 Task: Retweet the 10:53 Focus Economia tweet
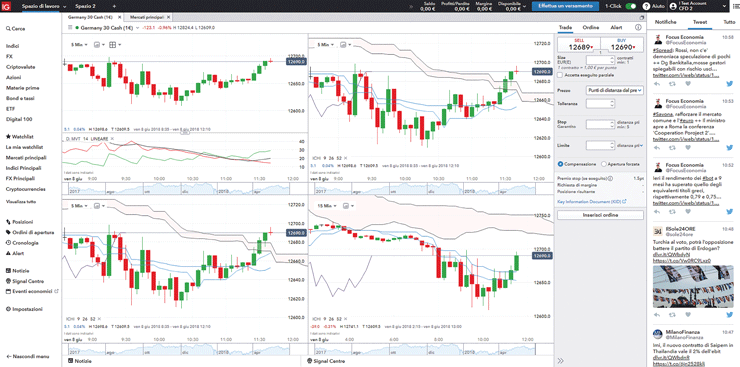click(x=672, y=148)
